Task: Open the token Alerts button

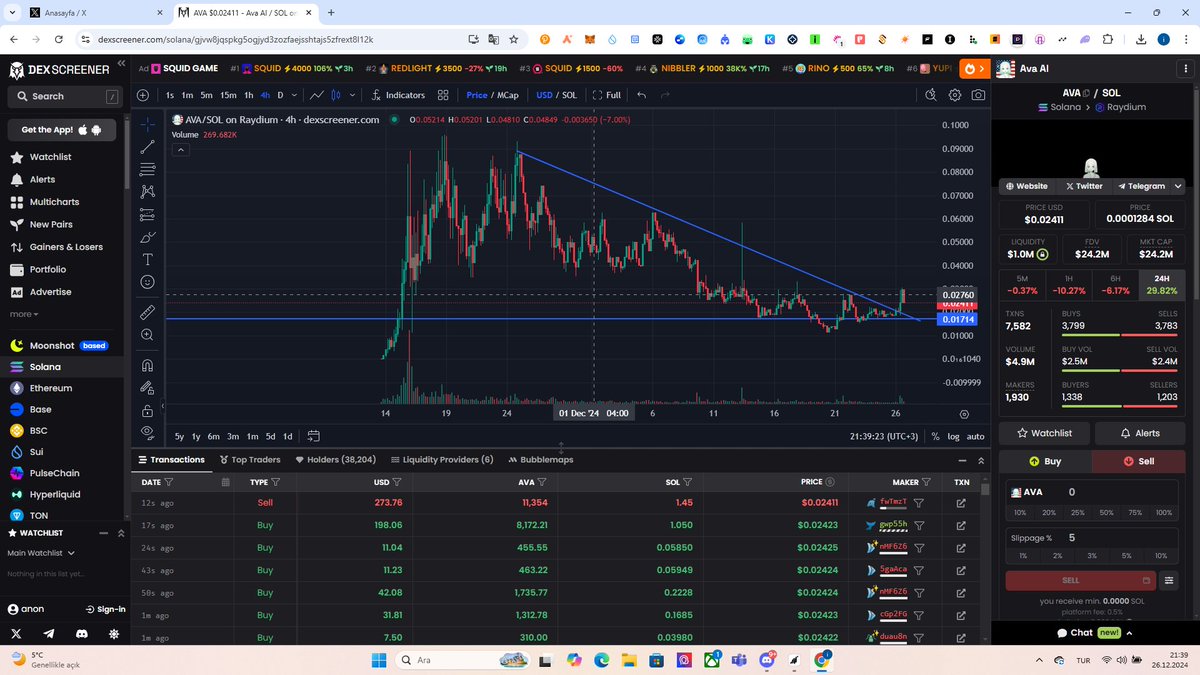Action: 1140,433
